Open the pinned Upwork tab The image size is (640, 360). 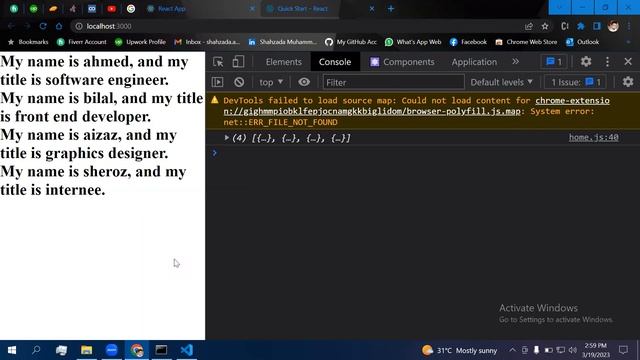tap(33, 9)
